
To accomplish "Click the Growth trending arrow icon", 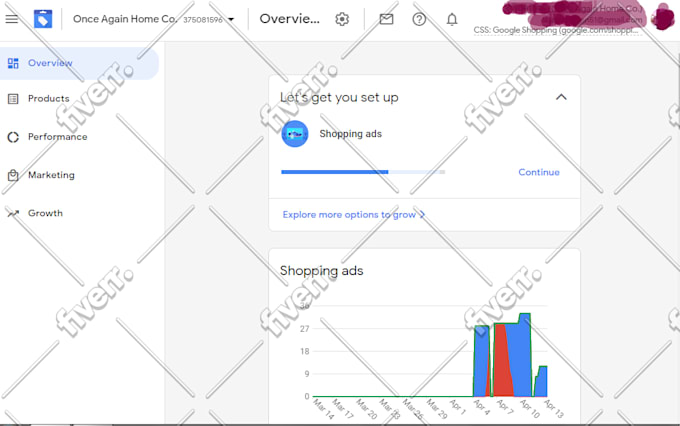I will pyautogui.click(x=13, y=213).
